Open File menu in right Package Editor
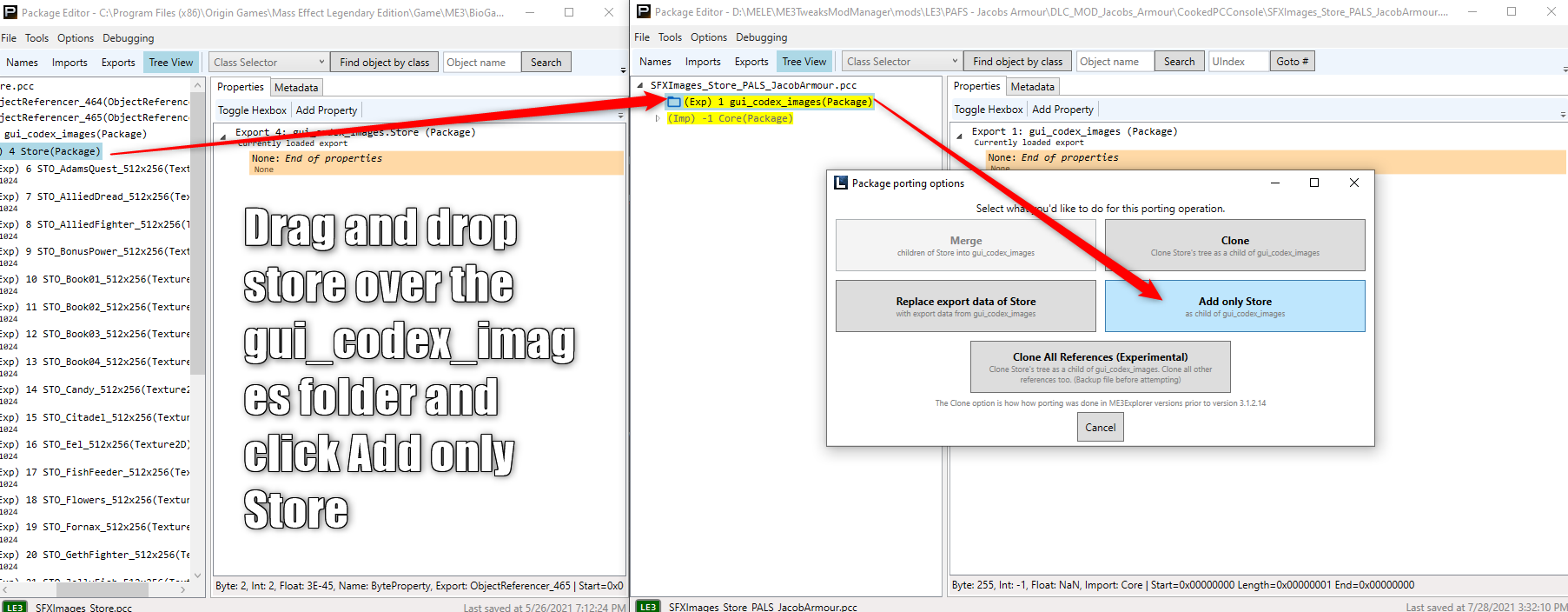 coord(642,37)
